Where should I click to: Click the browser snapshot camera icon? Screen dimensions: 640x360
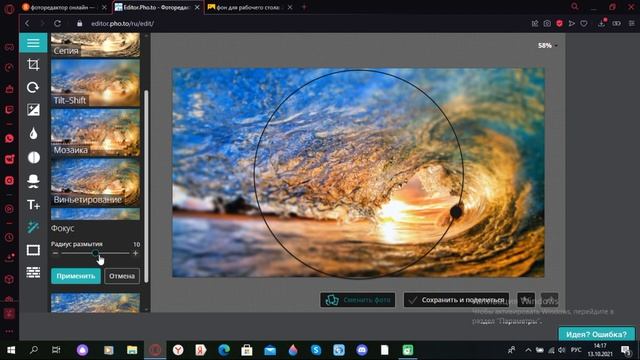click(547, 24)
